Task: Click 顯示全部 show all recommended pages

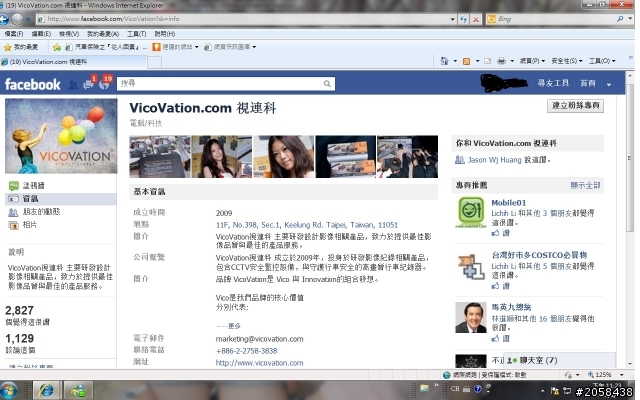Action: click(x=585, y=185)
